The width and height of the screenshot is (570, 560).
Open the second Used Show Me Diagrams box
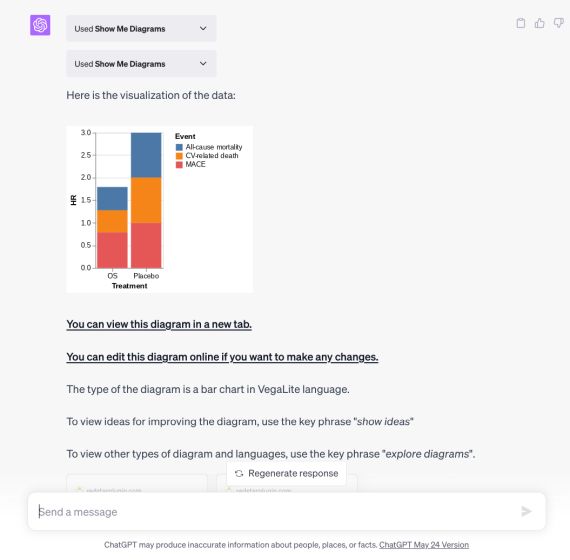(x=141, y=64)
